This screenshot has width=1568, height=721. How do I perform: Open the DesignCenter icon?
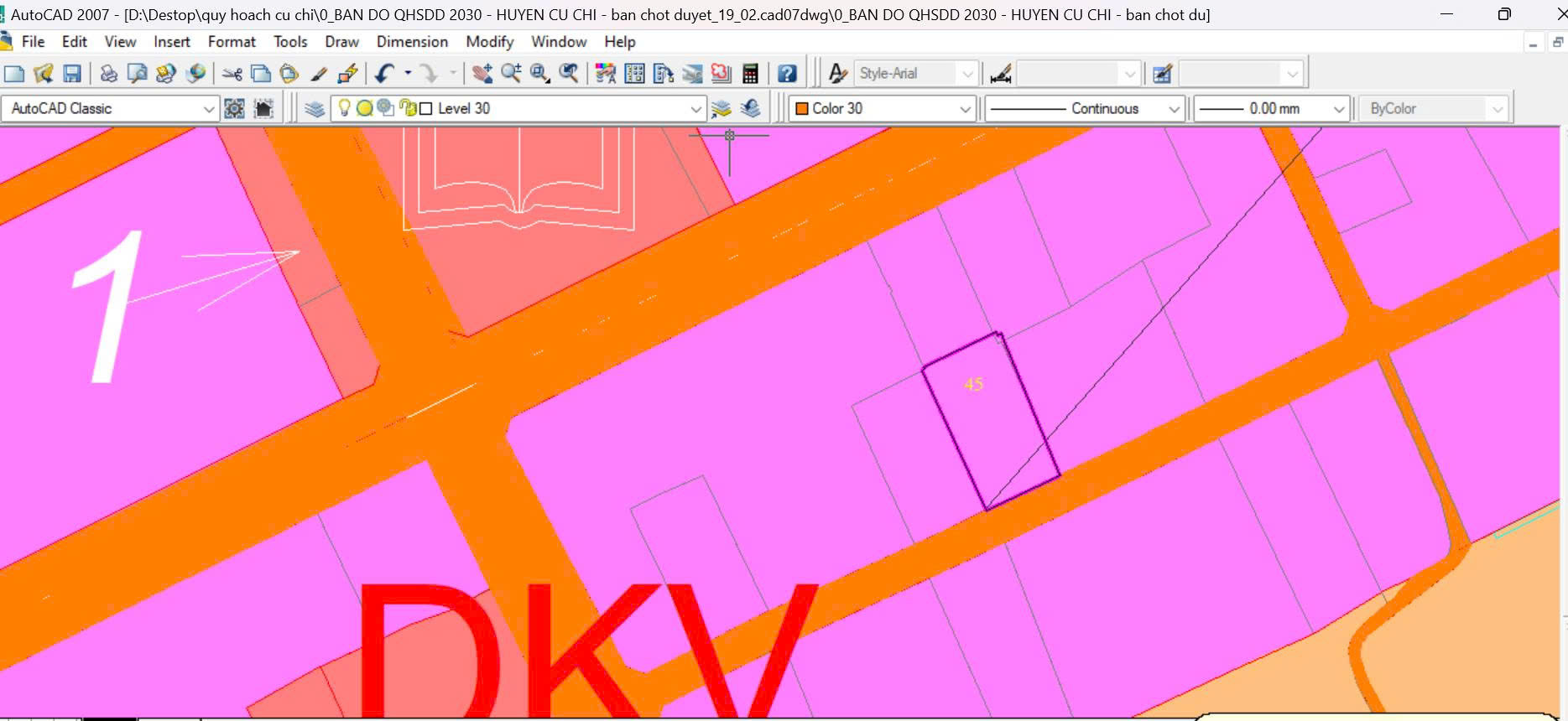pos(635,74)
